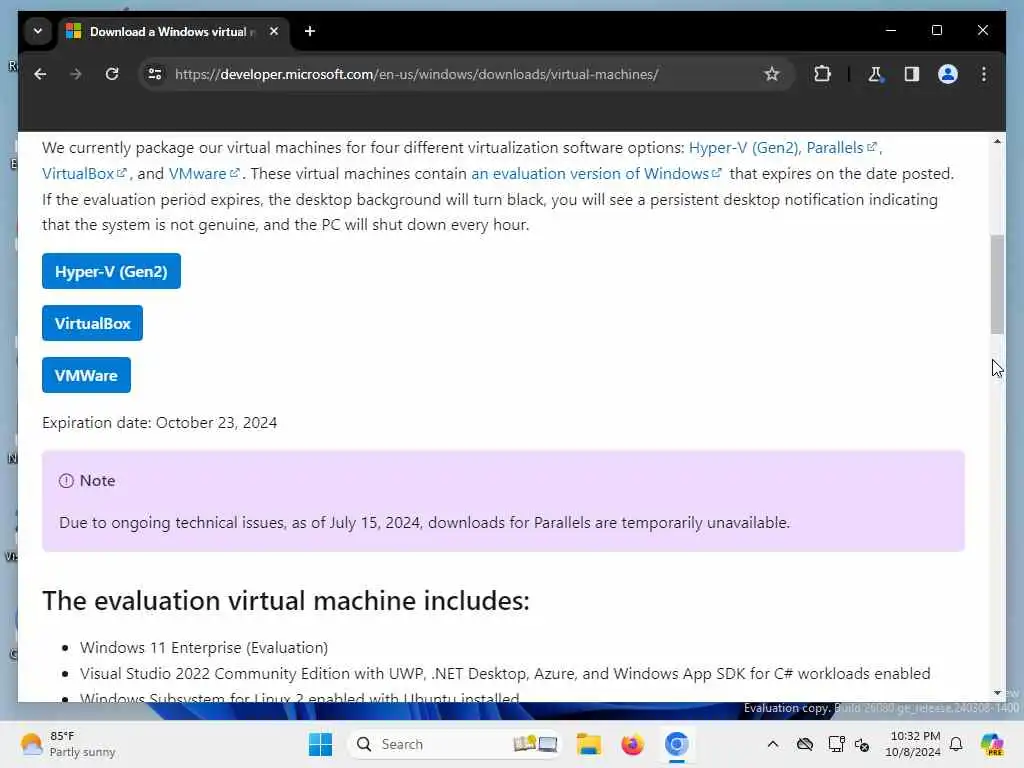Open File Explorer from the taskbar

[588, 744]
